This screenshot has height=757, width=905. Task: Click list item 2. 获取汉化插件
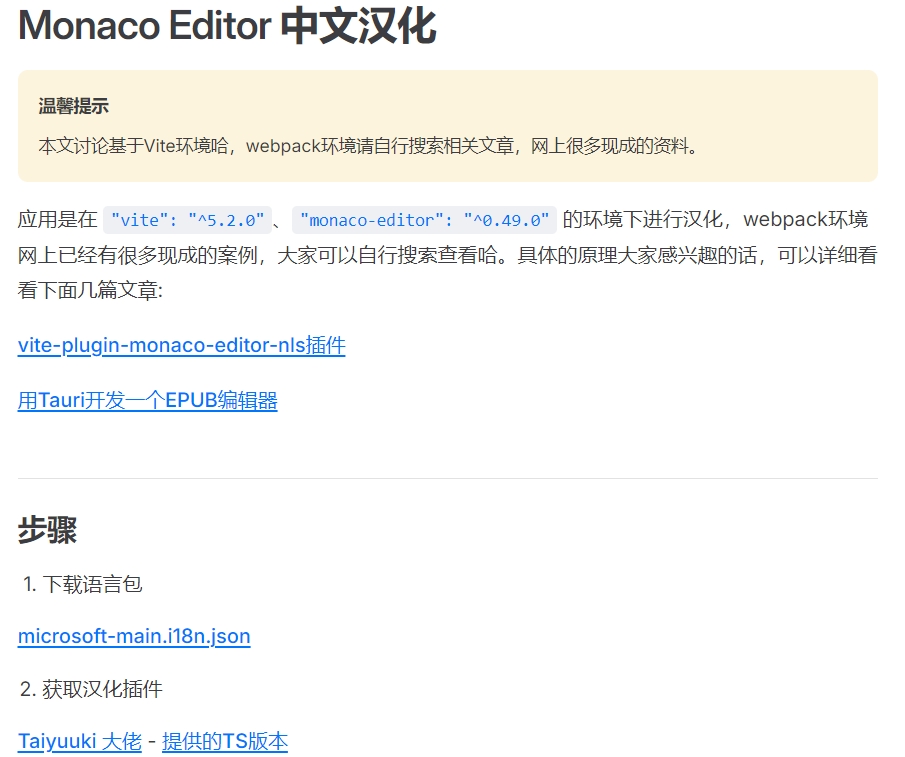(x=91, y=689)
